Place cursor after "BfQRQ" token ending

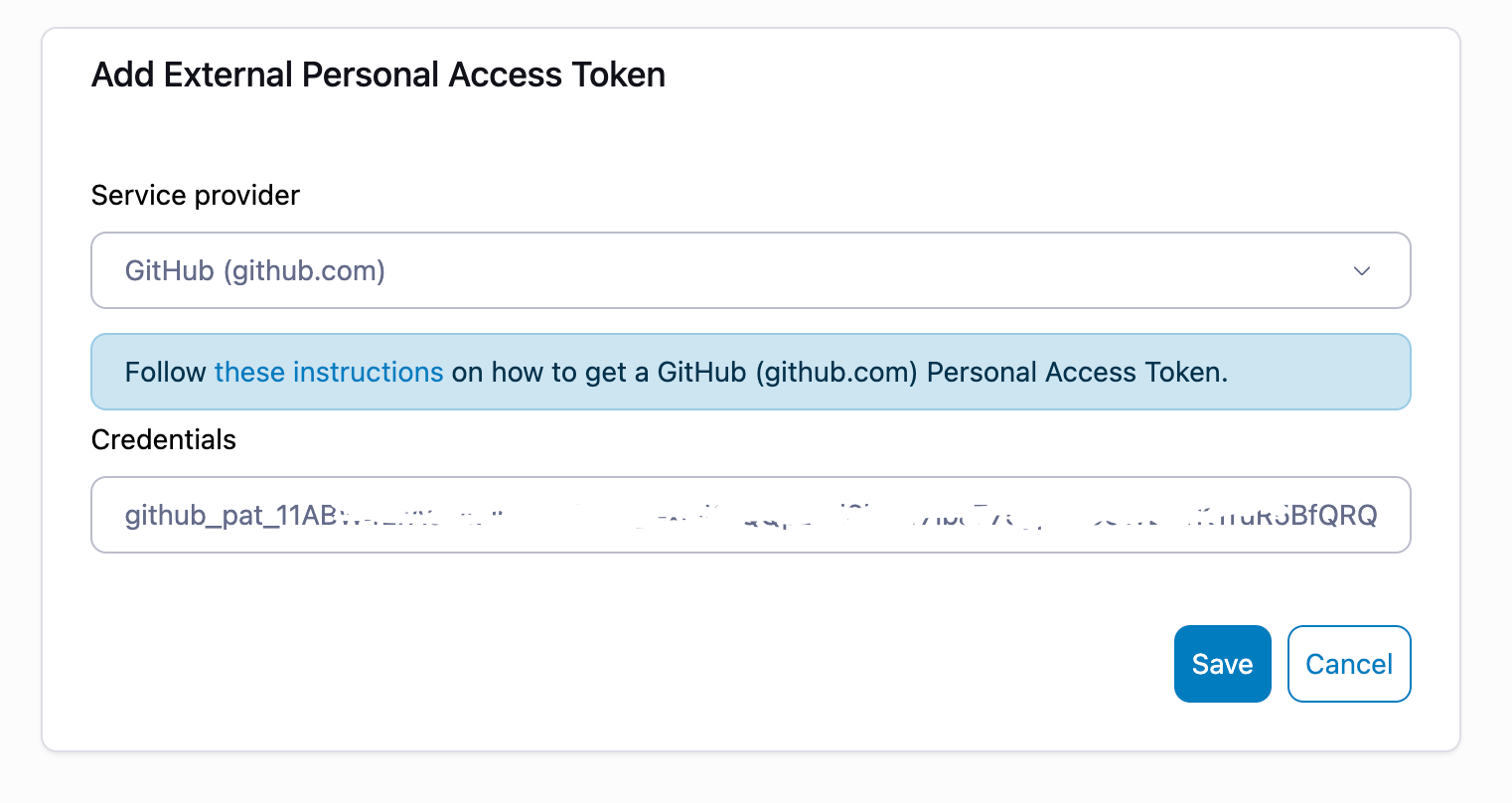1379,516
